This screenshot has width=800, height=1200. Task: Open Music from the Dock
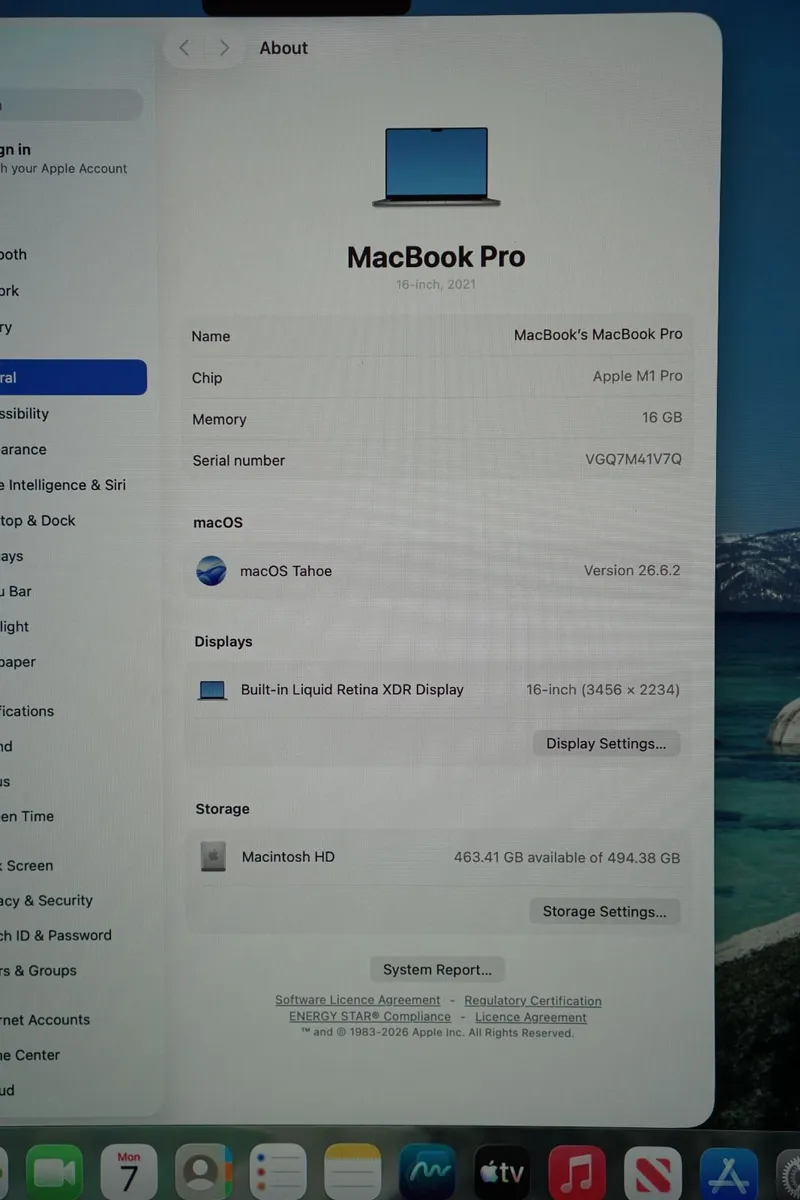[x=577, y=1172]
